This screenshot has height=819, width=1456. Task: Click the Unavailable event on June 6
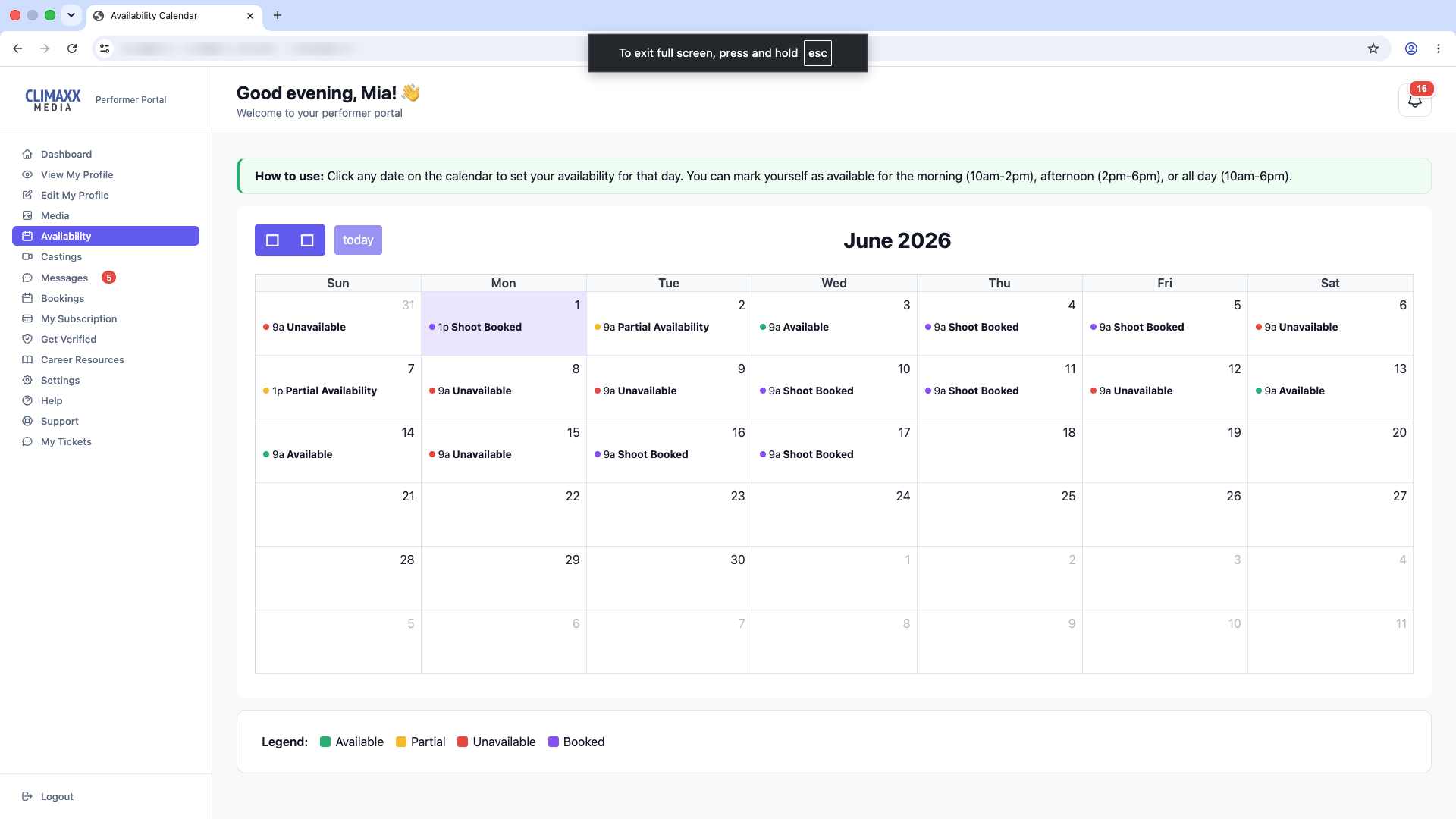(1329, 327)
